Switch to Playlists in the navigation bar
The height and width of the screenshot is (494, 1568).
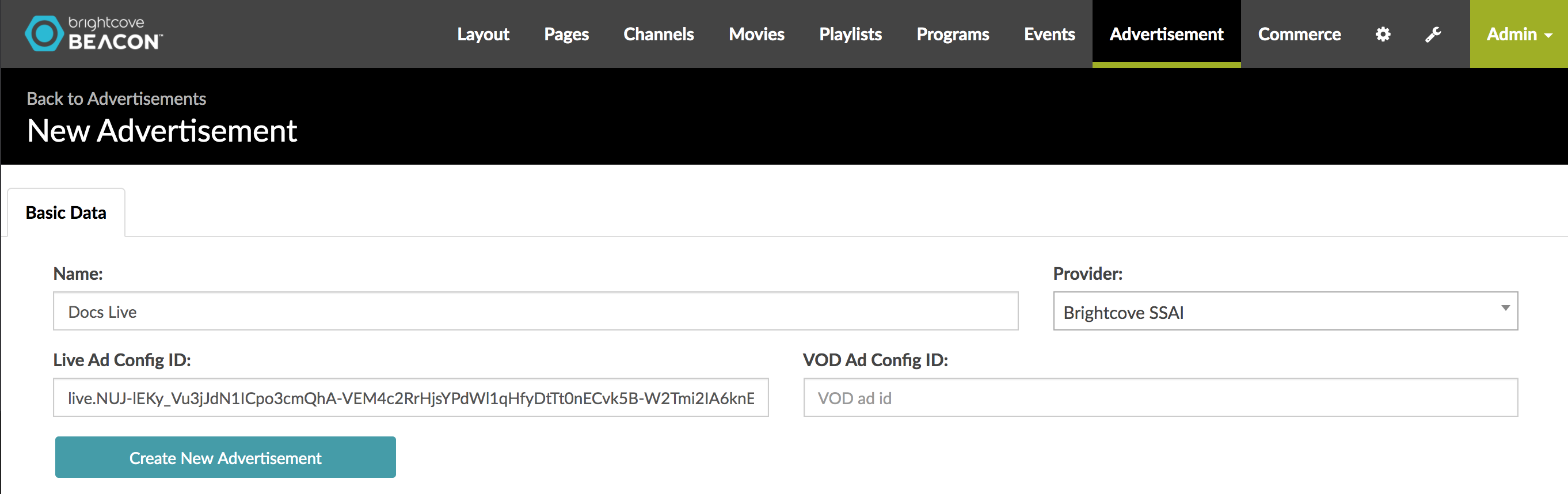coord(850,34)
